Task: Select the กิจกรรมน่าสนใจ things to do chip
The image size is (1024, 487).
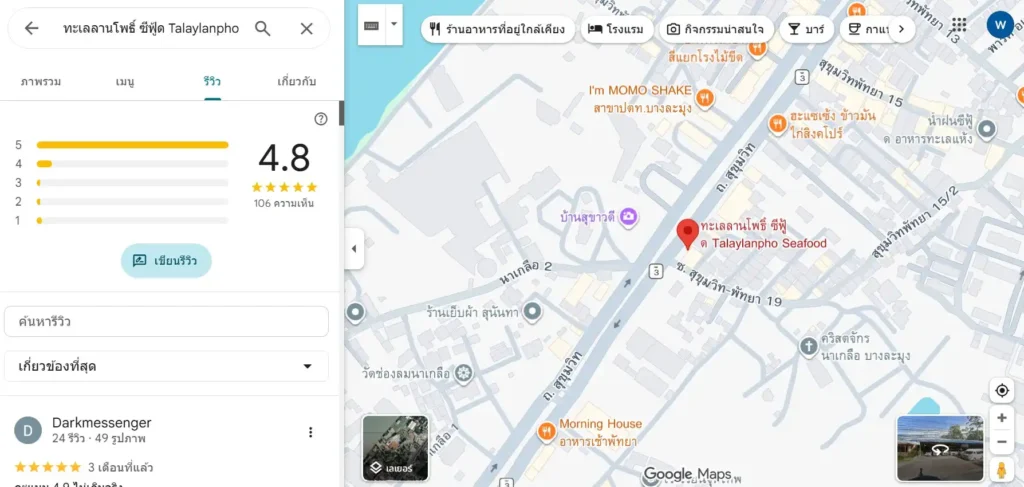Action: tap(717, 29)
